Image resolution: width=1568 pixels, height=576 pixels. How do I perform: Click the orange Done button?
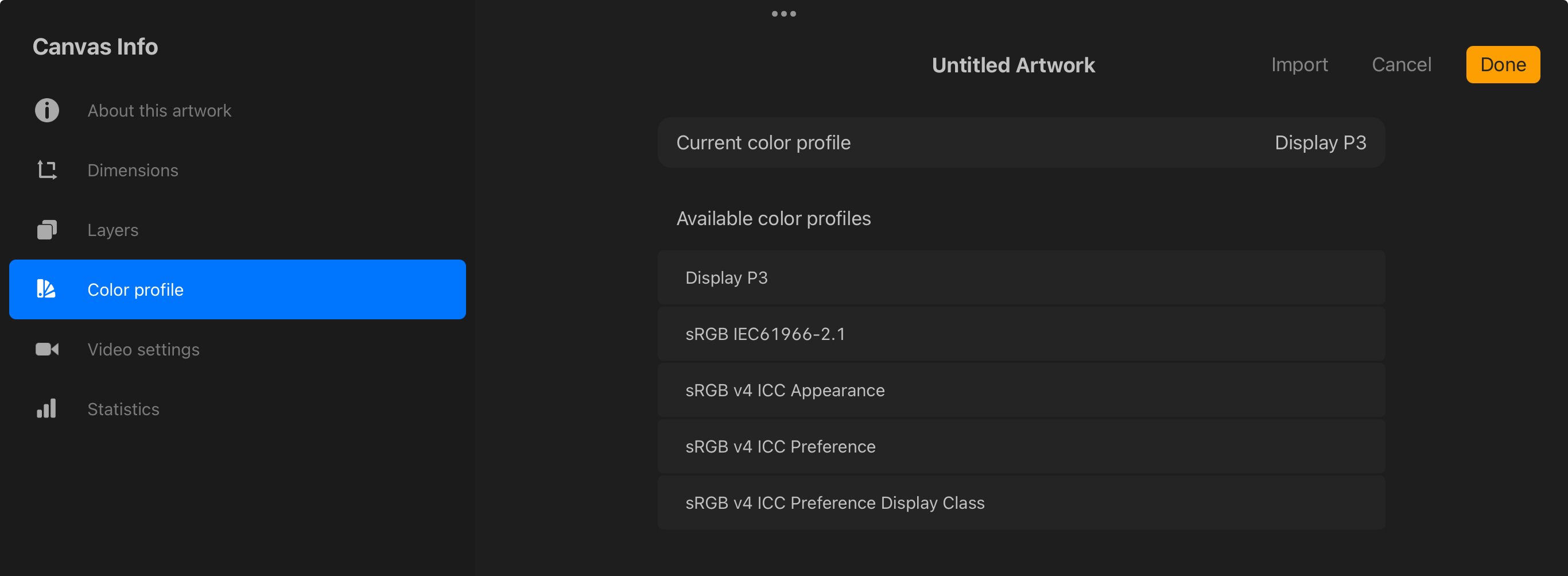click(x=1503, y=64)
